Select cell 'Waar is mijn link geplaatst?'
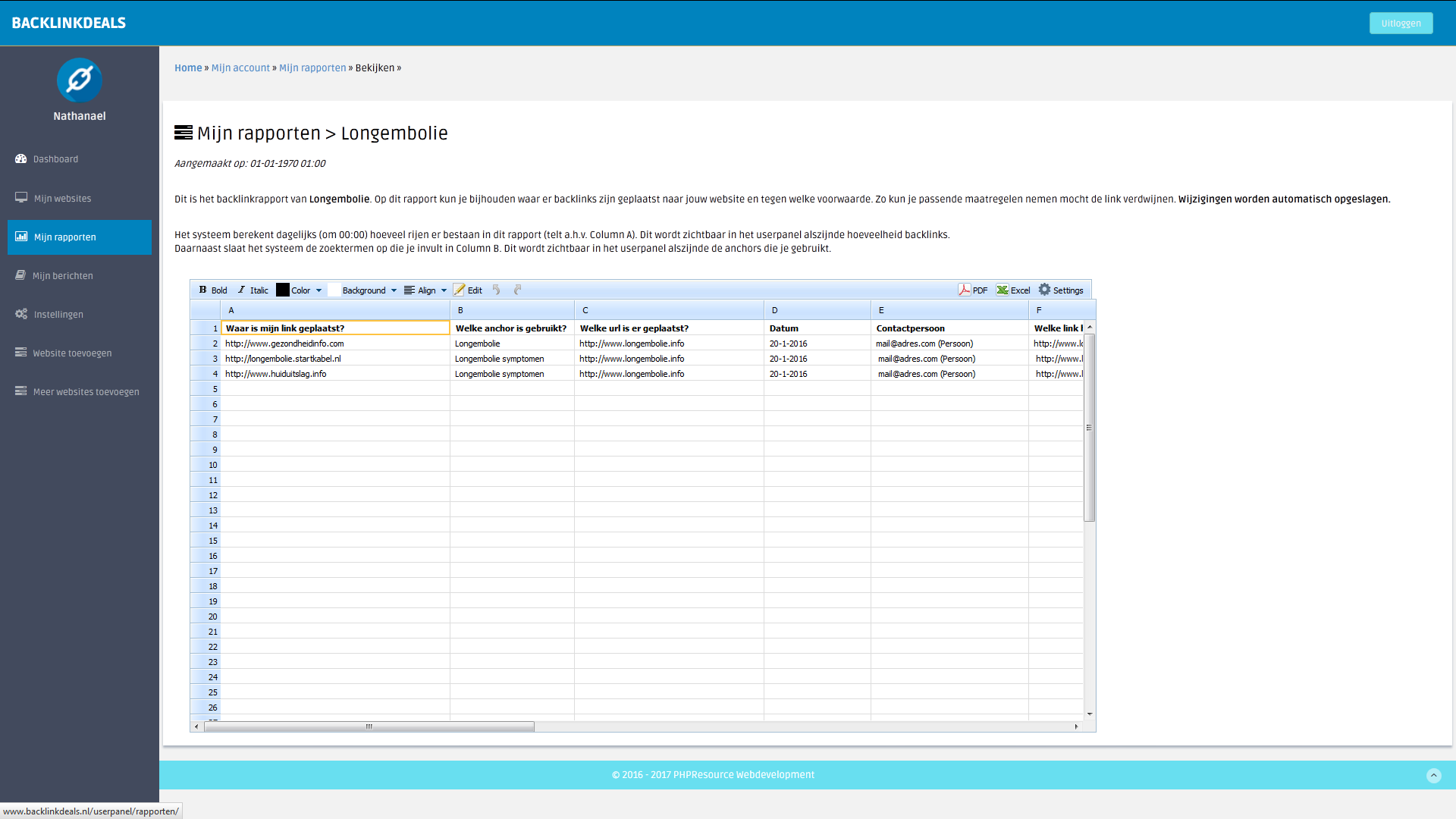 pos(335,328)
